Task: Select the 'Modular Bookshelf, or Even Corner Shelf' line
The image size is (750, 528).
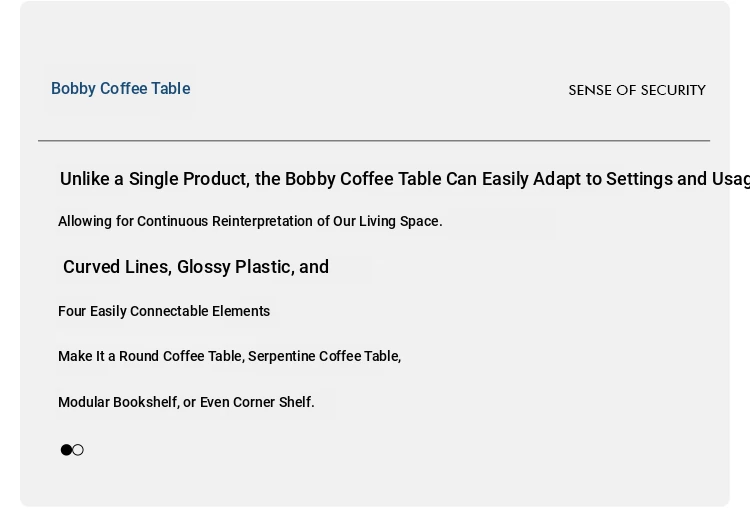Action: tap(186, 402)
